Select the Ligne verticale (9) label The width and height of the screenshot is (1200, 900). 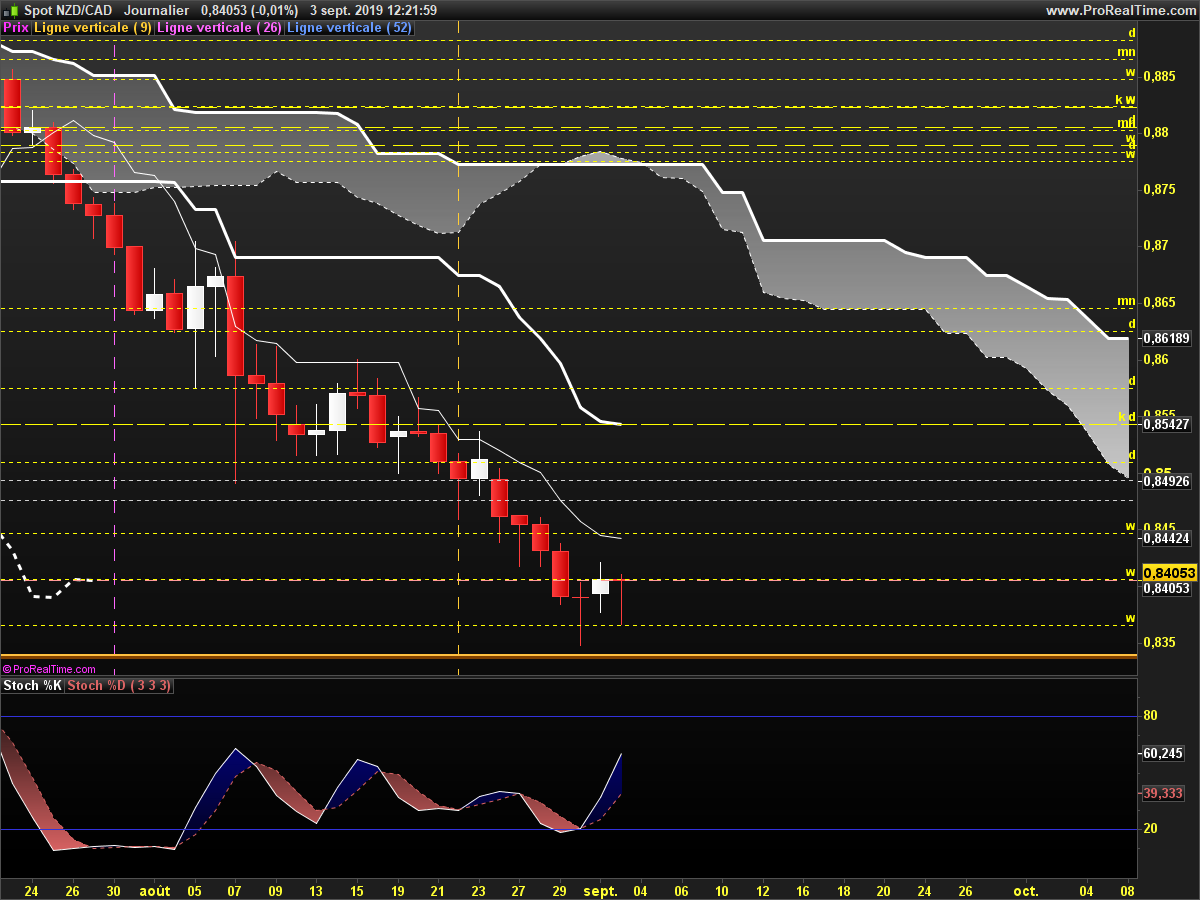click(93, 28)
